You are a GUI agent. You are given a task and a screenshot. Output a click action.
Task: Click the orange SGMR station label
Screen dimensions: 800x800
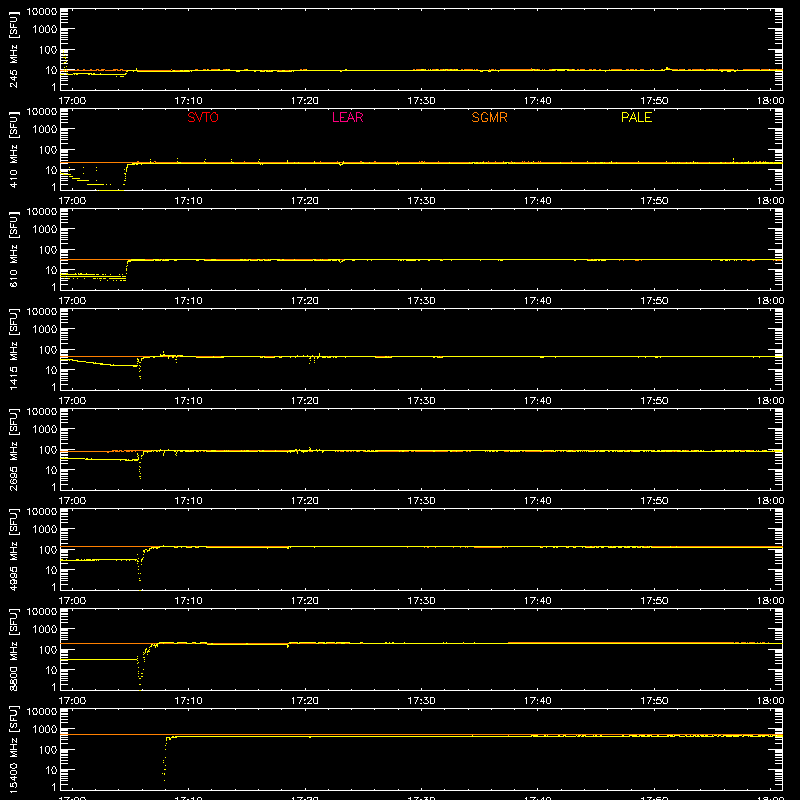[489, 117]
